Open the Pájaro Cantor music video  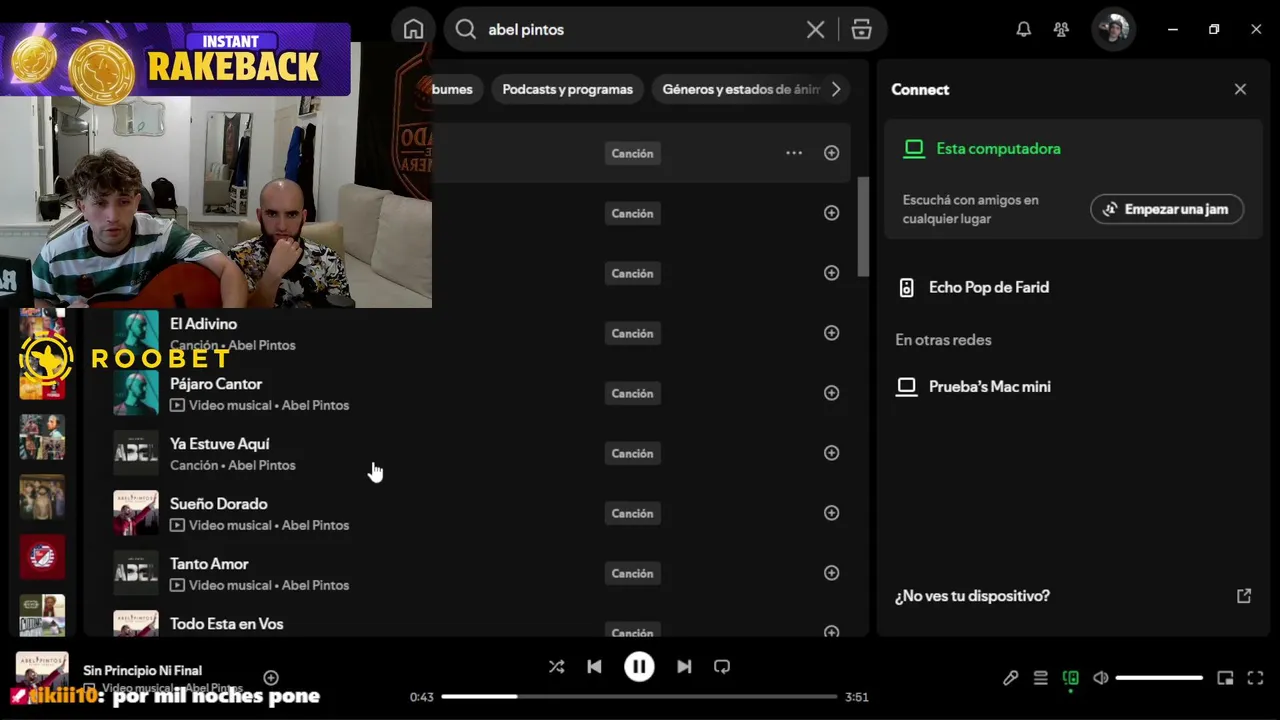(216, 384)
